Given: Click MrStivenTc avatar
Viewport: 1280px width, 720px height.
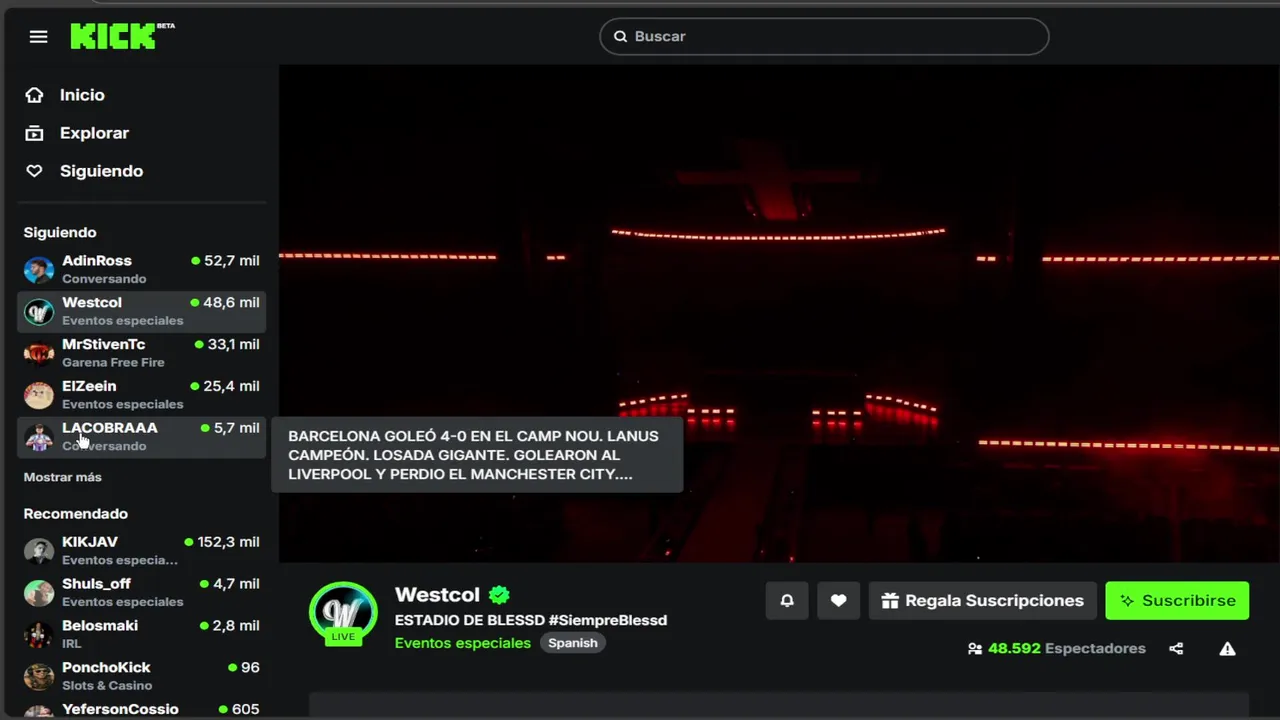Looking at the screenshot, I should [x=39, y=354].
